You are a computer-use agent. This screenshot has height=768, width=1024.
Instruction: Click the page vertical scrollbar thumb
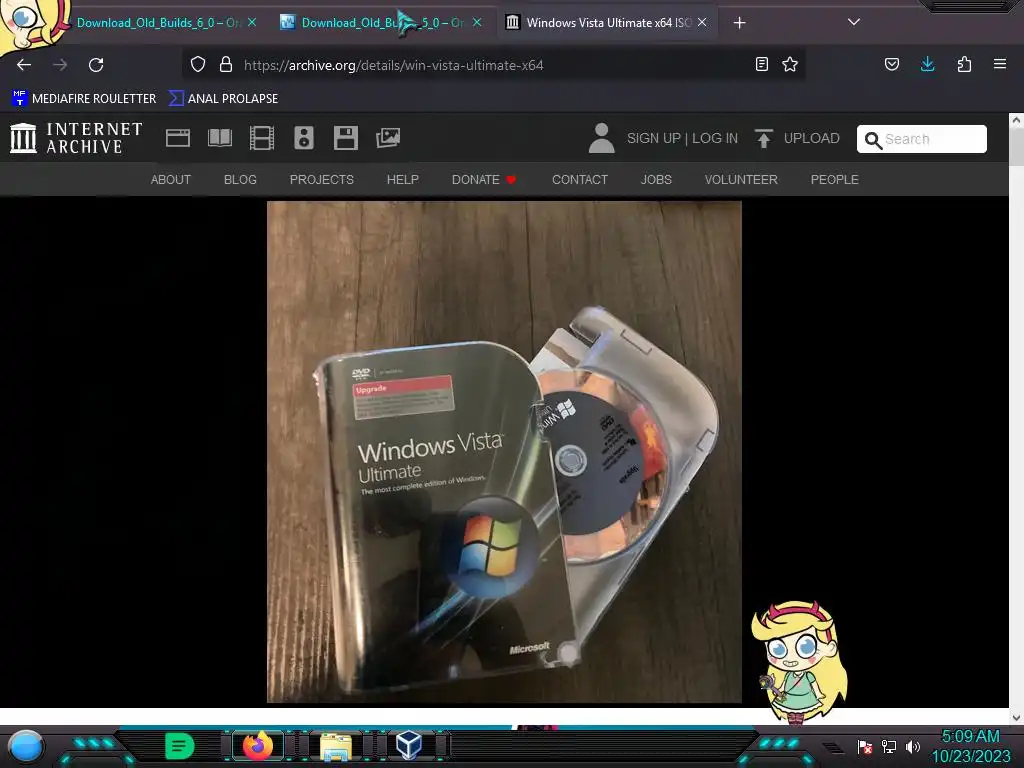click(1016, 147)
